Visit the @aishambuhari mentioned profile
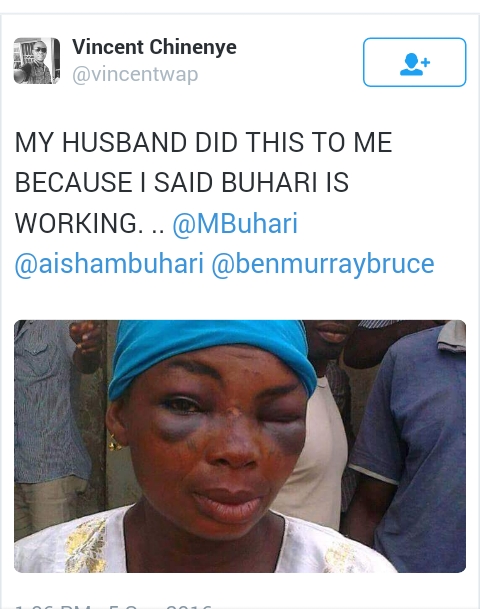 tap(109, 264)
